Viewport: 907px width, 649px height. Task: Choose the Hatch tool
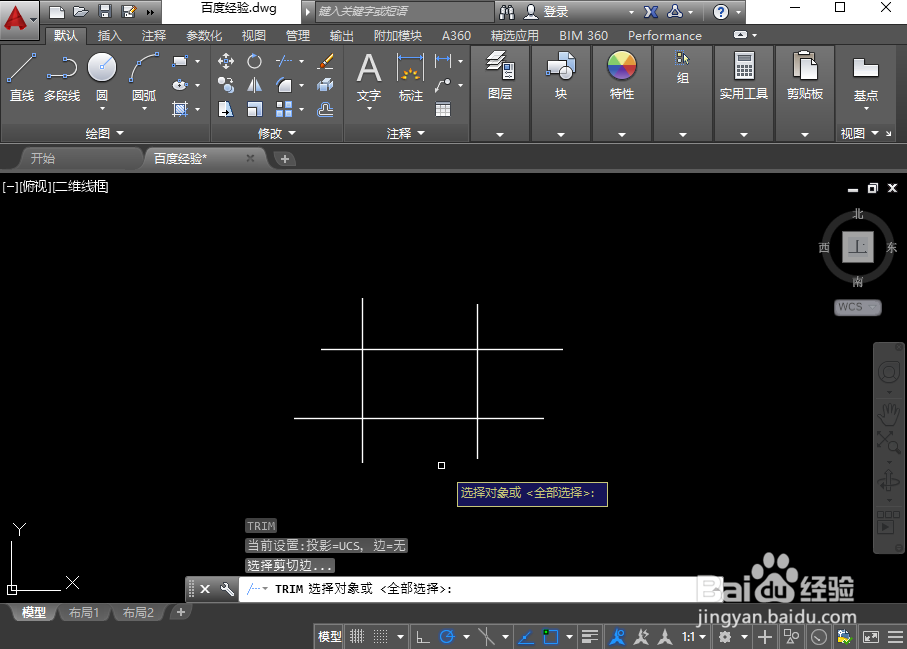click(180, 109)
